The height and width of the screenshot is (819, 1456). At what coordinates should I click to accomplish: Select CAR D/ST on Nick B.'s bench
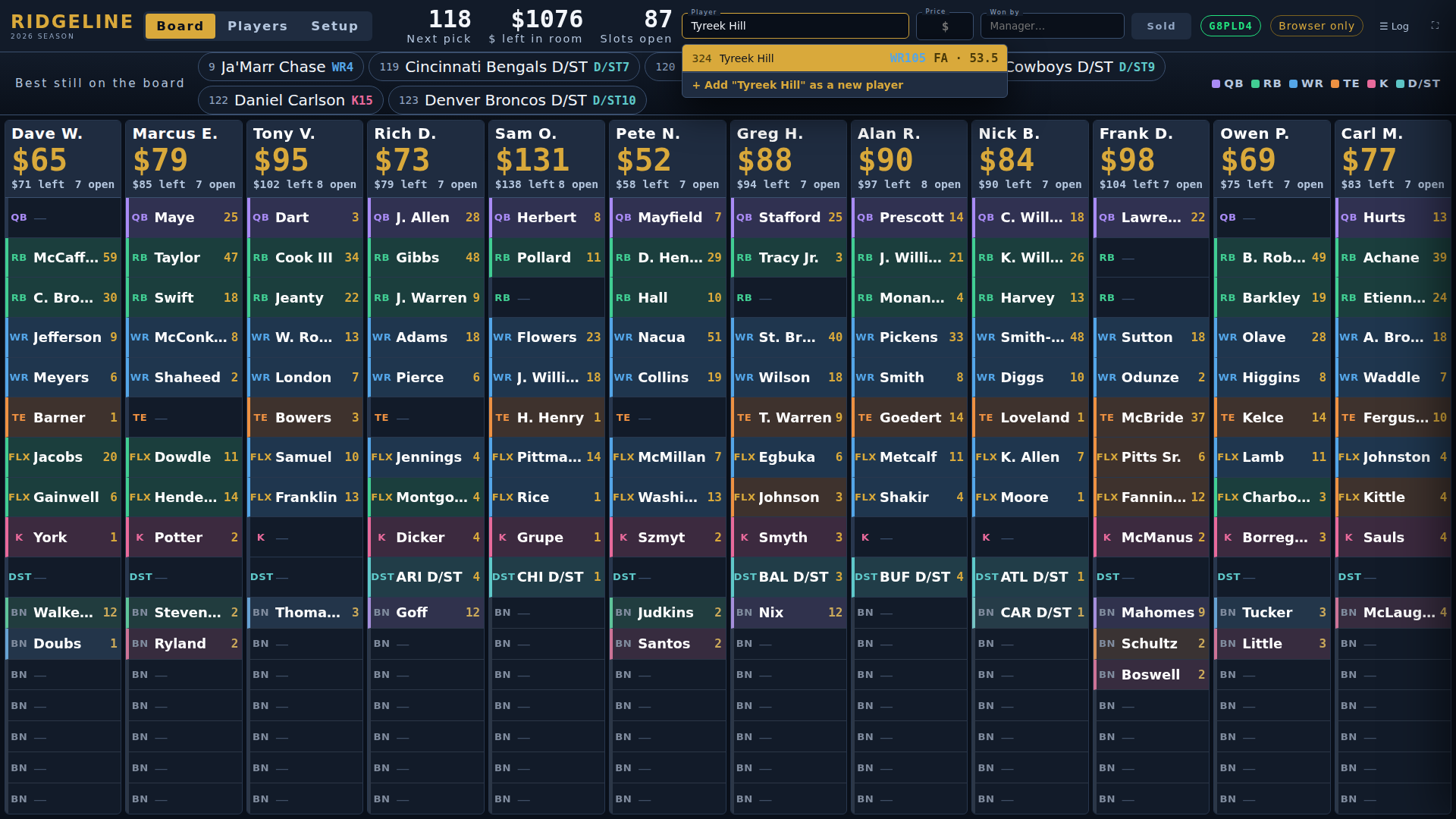(x=1030, y=613)
